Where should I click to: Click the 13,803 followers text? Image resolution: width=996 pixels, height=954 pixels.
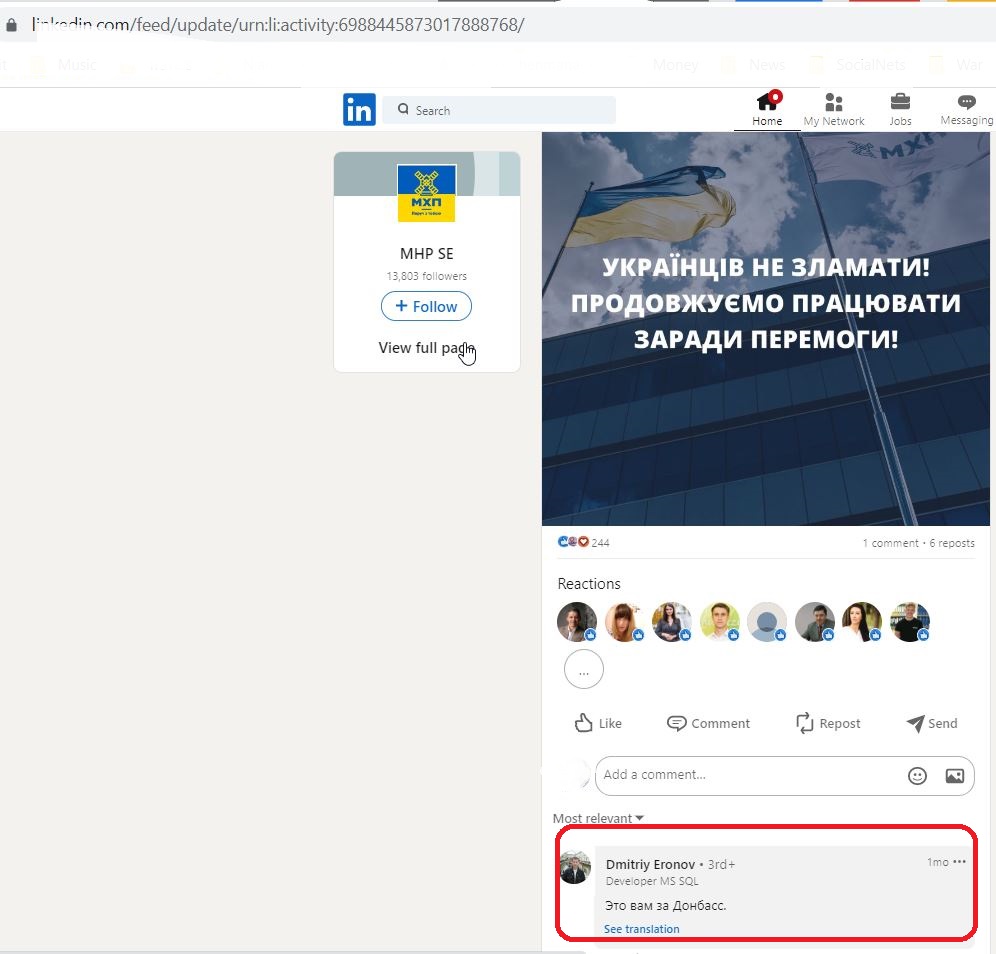[x=427, y=276]
